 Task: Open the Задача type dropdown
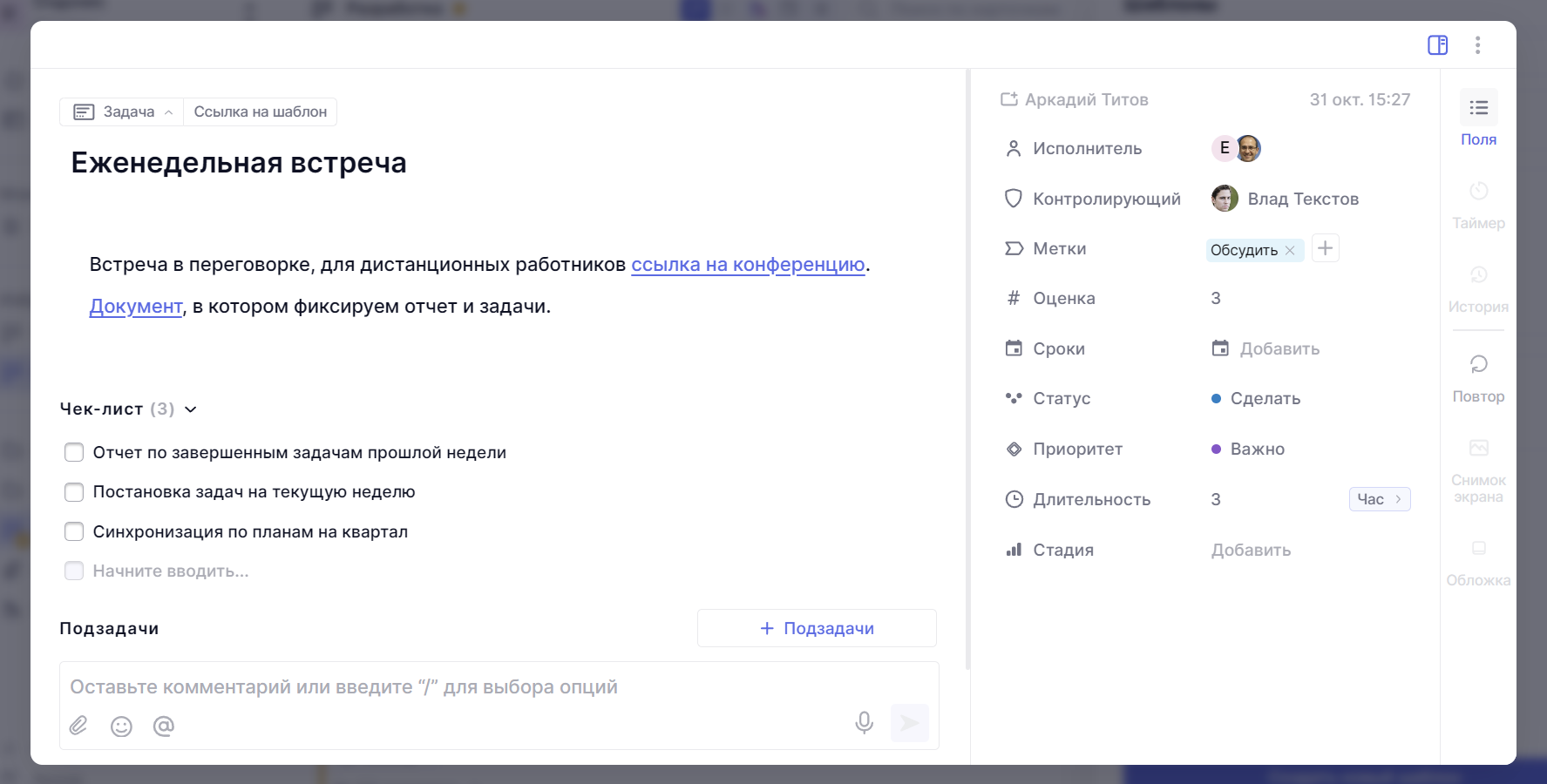pos(122,112)
